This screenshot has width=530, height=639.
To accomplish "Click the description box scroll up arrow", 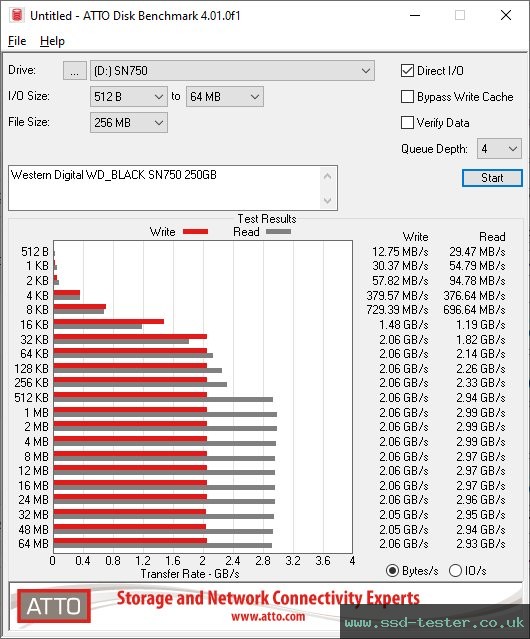I will click(x=328, y=176).
